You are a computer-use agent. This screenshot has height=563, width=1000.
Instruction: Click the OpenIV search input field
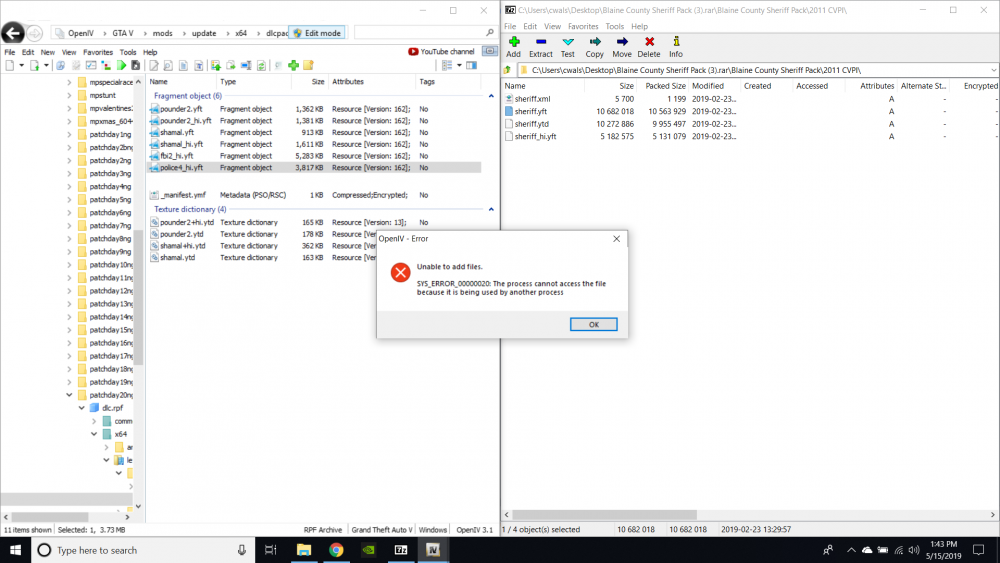[419, 33]
